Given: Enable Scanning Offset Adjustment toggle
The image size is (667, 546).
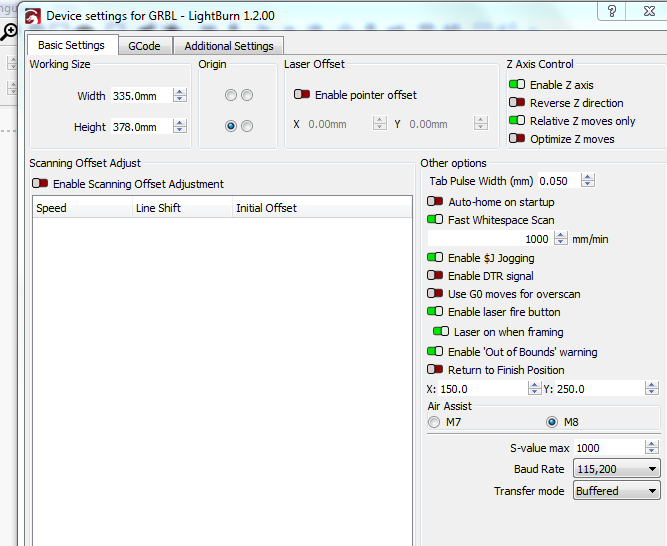Looking at the screenshot, I should pyautogui.click(x=40, y=183).
